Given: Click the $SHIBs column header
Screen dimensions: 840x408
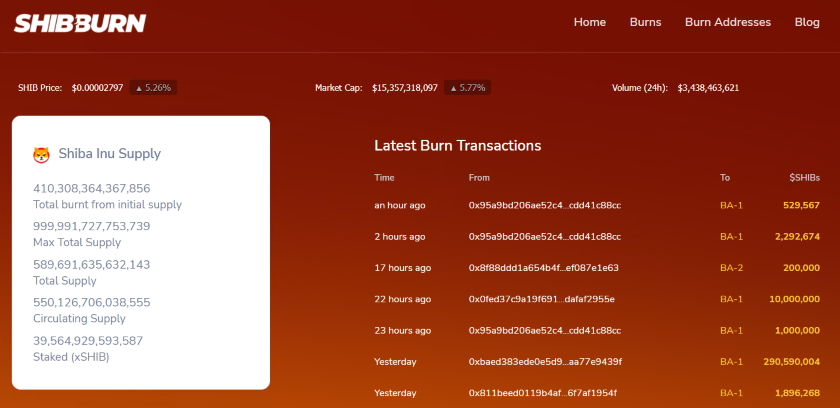Looking at the screenshot, I should click(805, 178).
